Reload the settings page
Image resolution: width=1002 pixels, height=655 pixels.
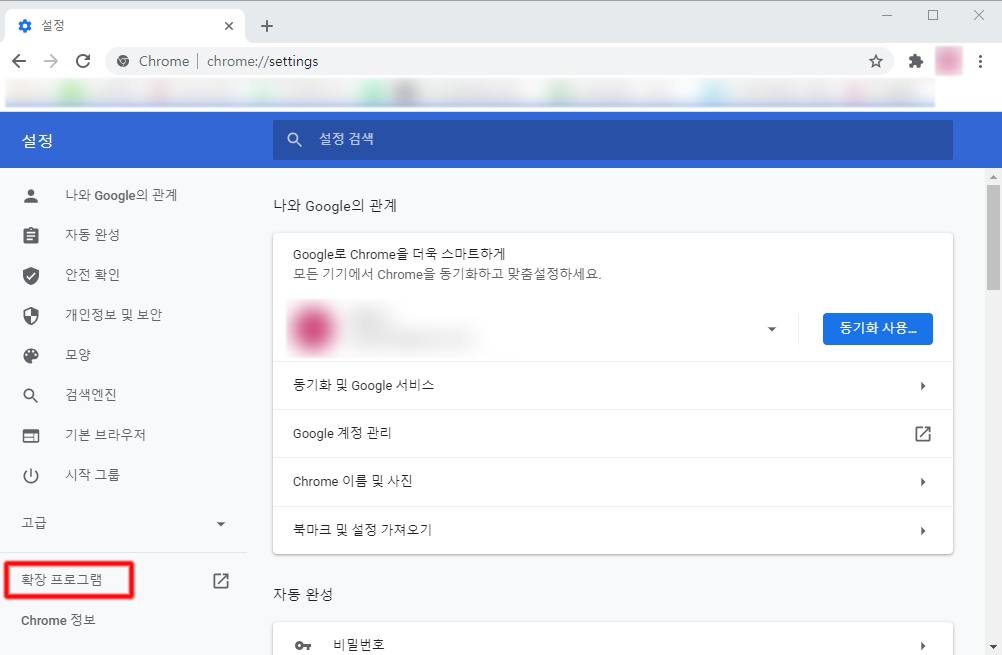click(83, 61)
